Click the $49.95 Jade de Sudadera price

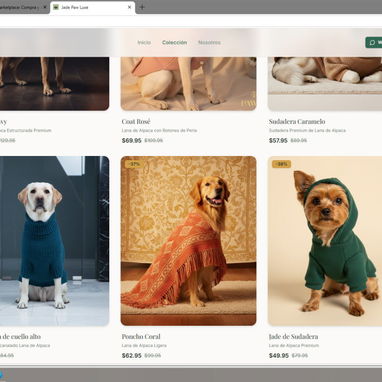pyautogui.click(x=279, y=356)
